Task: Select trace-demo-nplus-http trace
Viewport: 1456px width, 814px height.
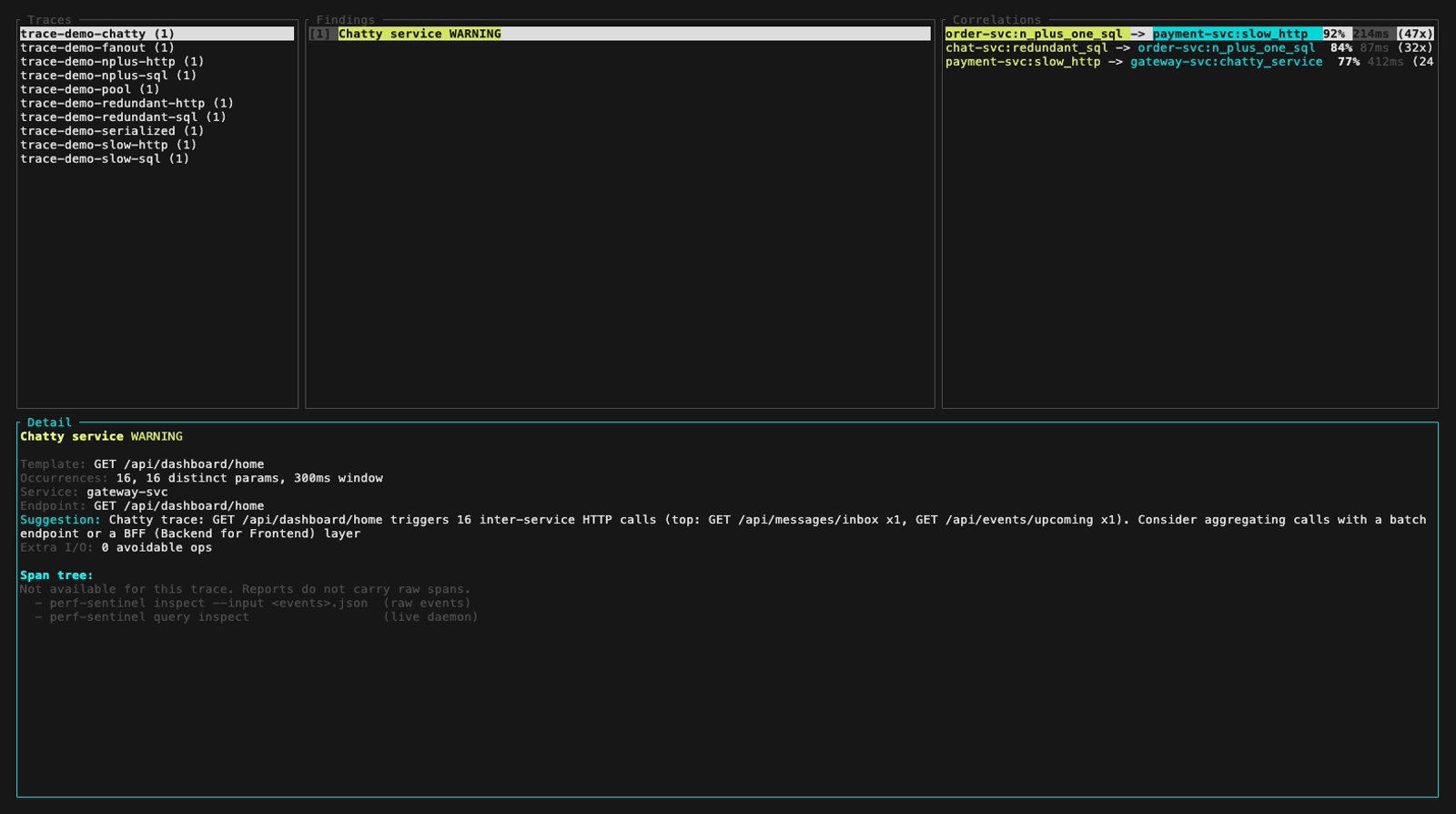Action: [112, 62]
